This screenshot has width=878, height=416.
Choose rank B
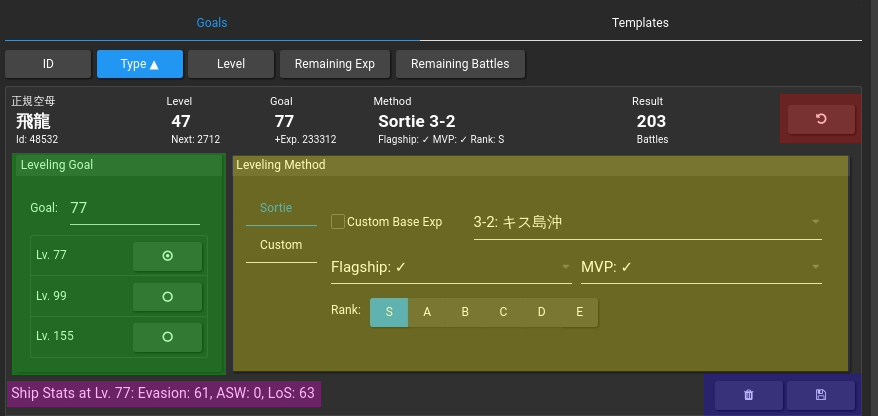point(465,312)
